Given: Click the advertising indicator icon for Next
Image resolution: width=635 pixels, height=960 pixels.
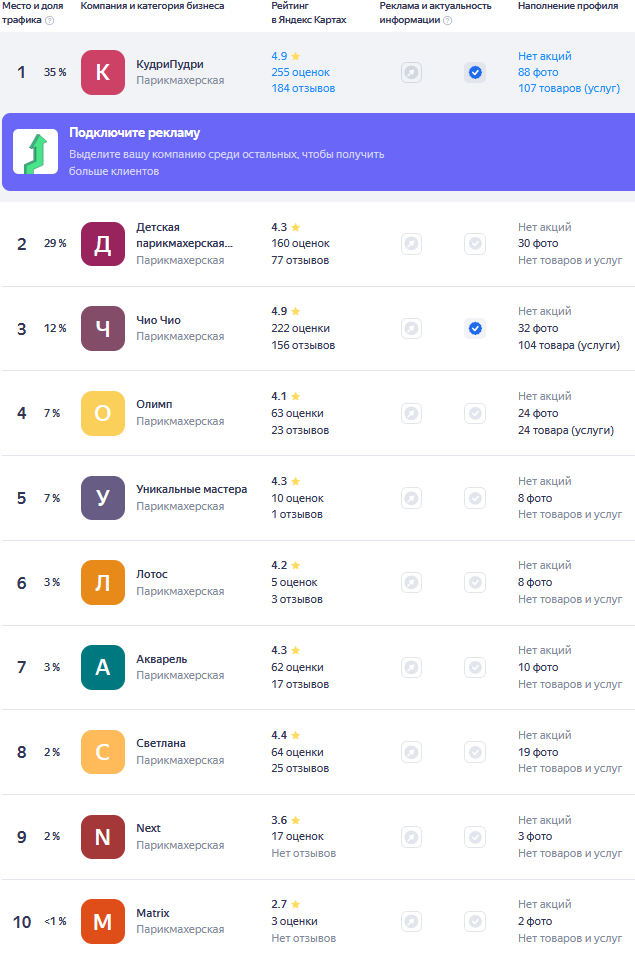Looking at the screenshot, I should coord(411,837).
